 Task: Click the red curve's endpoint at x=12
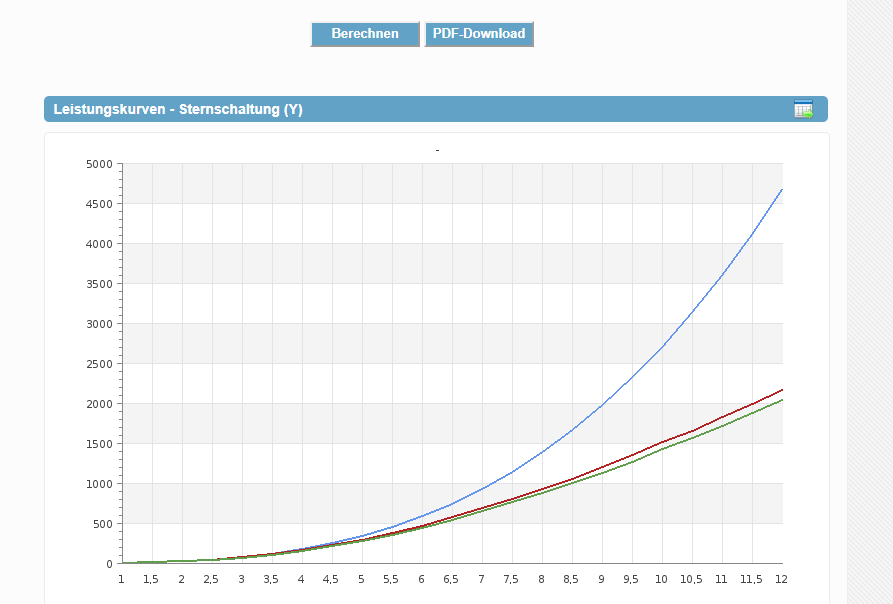click(x=781, y=390)
